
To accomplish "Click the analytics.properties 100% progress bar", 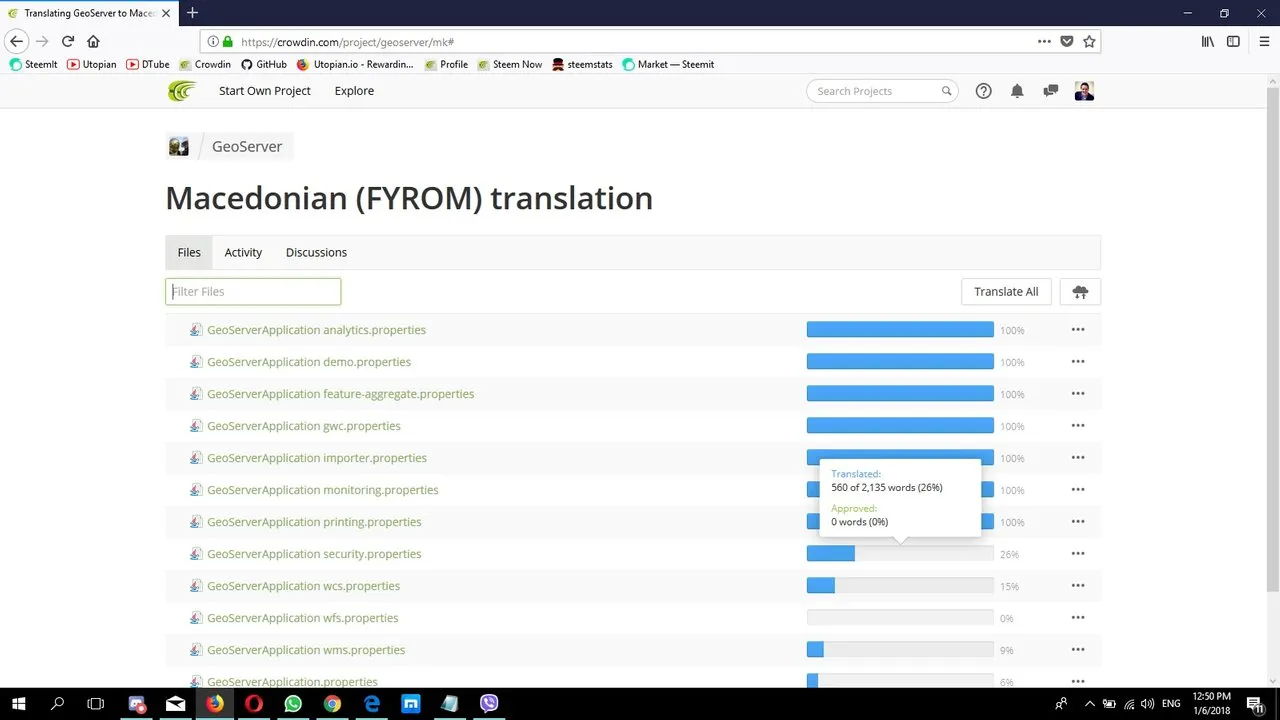I will tap(900, 330).
